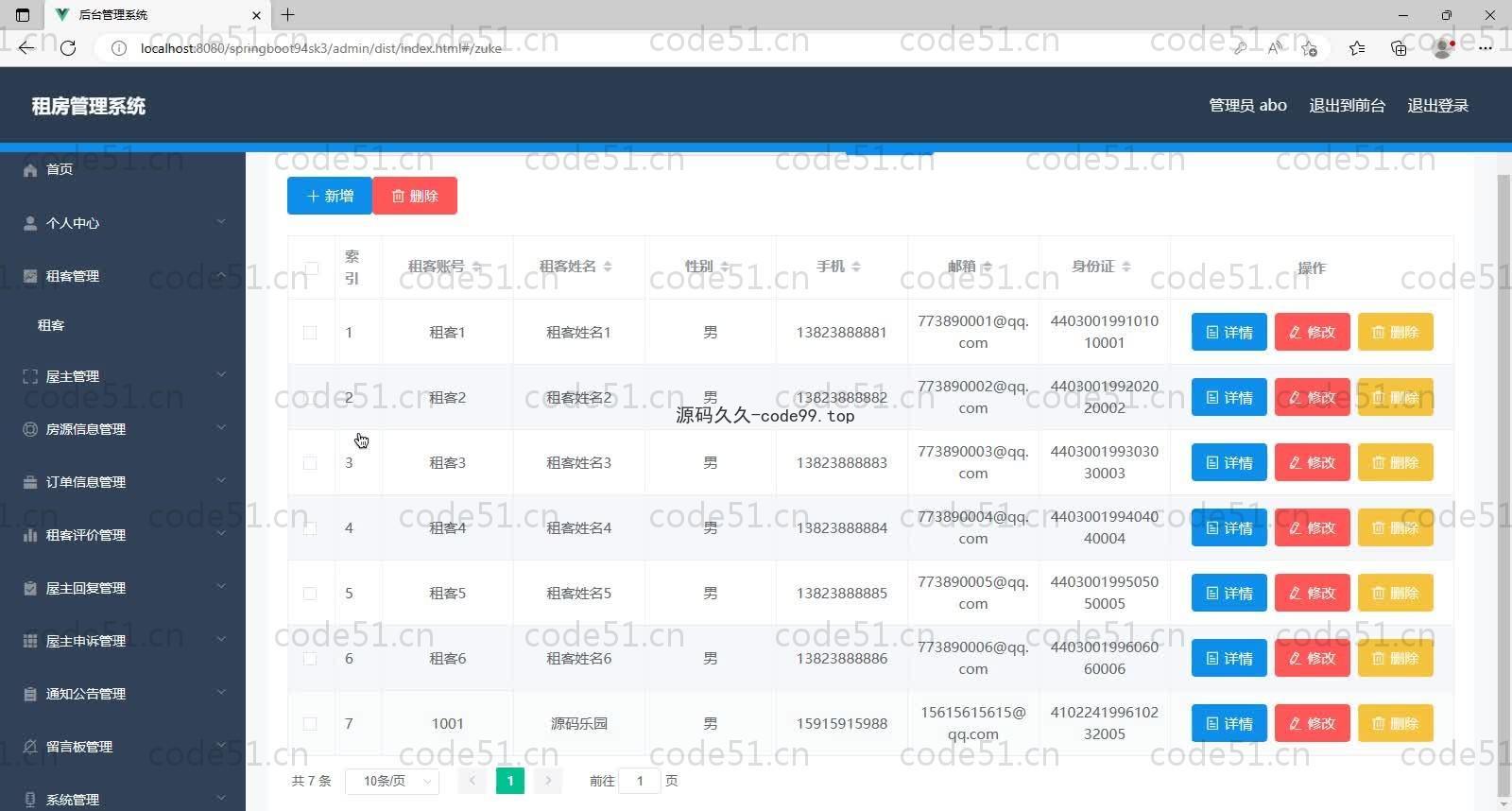The image size is (1512, 811).
Task: Select page 1 in pagination
Action: tap(510, 781)
